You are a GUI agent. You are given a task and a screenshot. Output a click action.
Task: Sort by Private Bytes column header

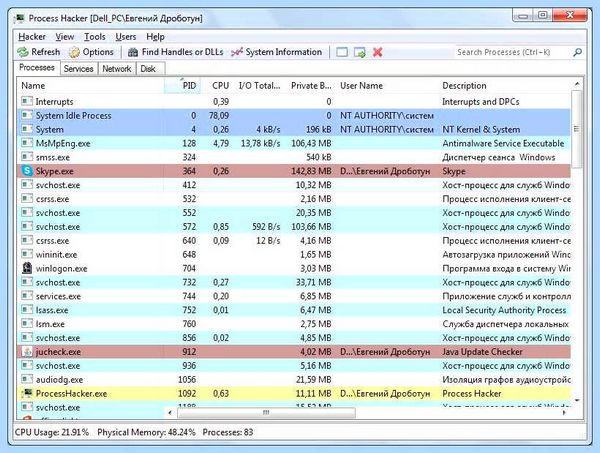[311, 86]
